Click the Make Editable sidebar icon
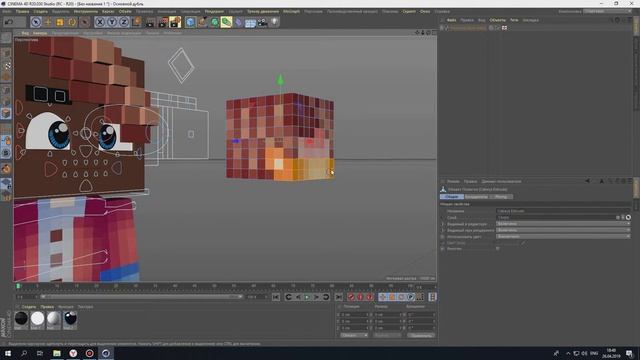Screen dimensions: 640x360 [6, 38]
